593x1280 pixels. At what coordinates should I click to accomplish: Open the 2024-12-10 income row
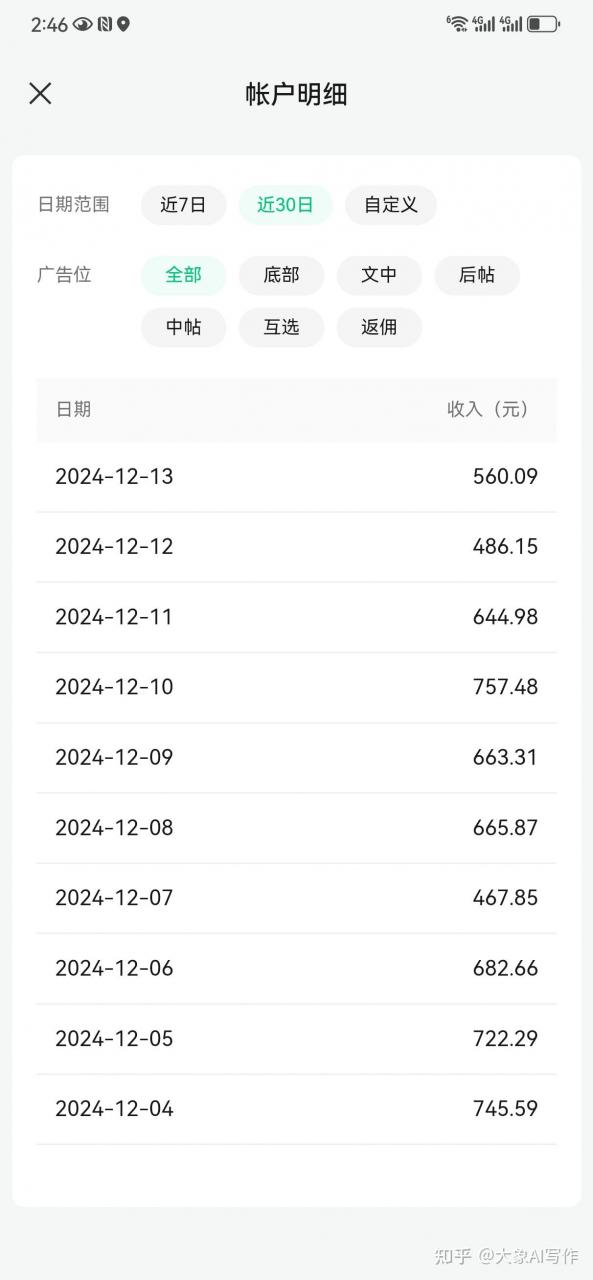coord(296,687)
